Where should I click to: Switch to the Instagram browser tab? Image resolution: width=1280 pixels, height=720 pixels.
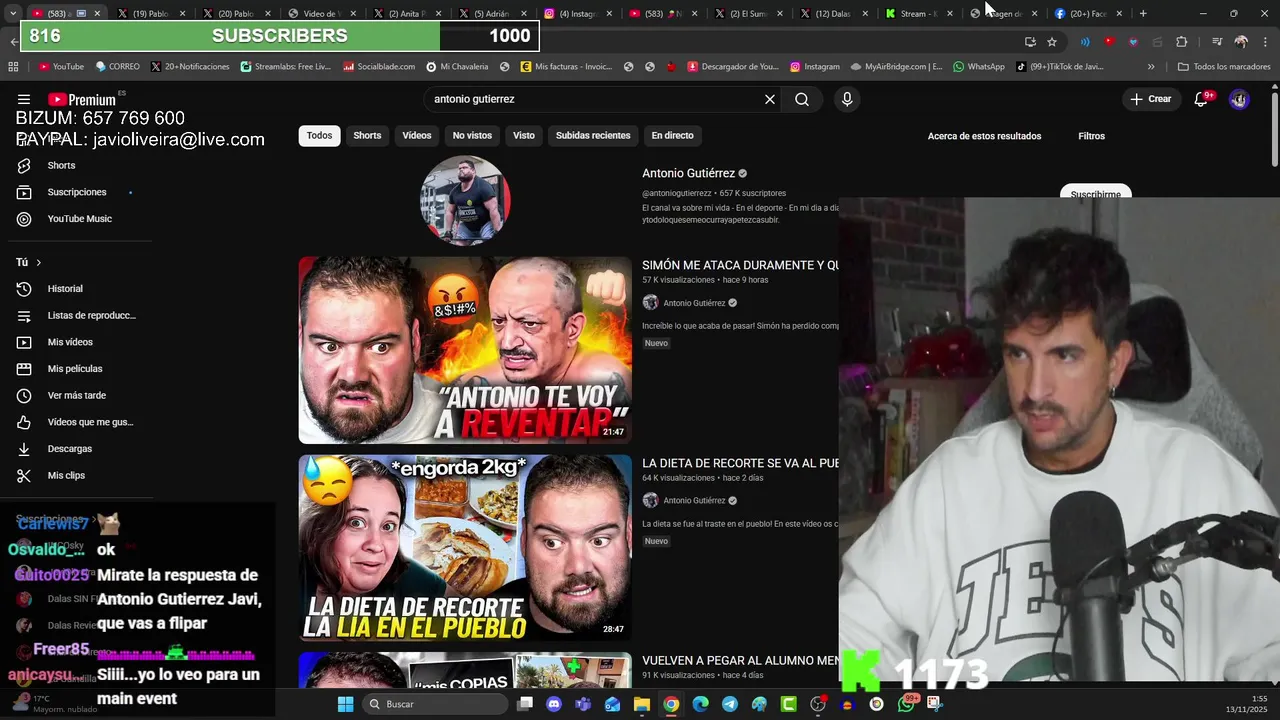click(576, 14)
